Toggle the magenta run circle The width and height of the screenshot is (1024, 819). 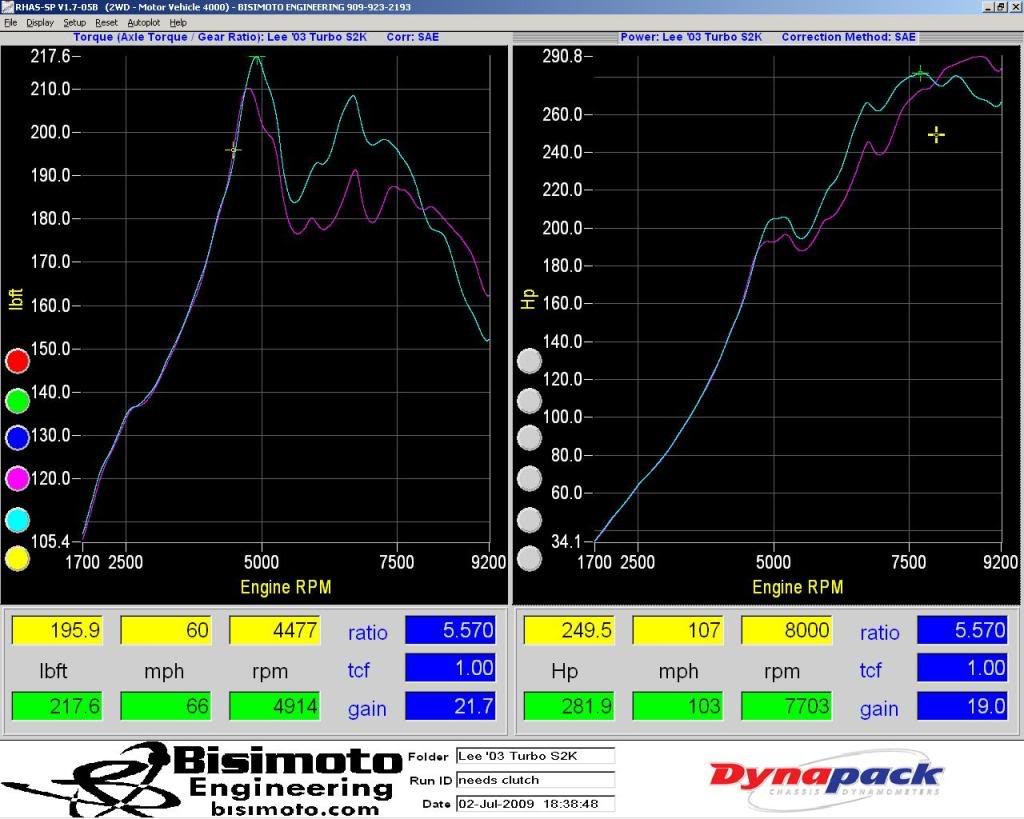pyautogui.click(x=17, y=479)
